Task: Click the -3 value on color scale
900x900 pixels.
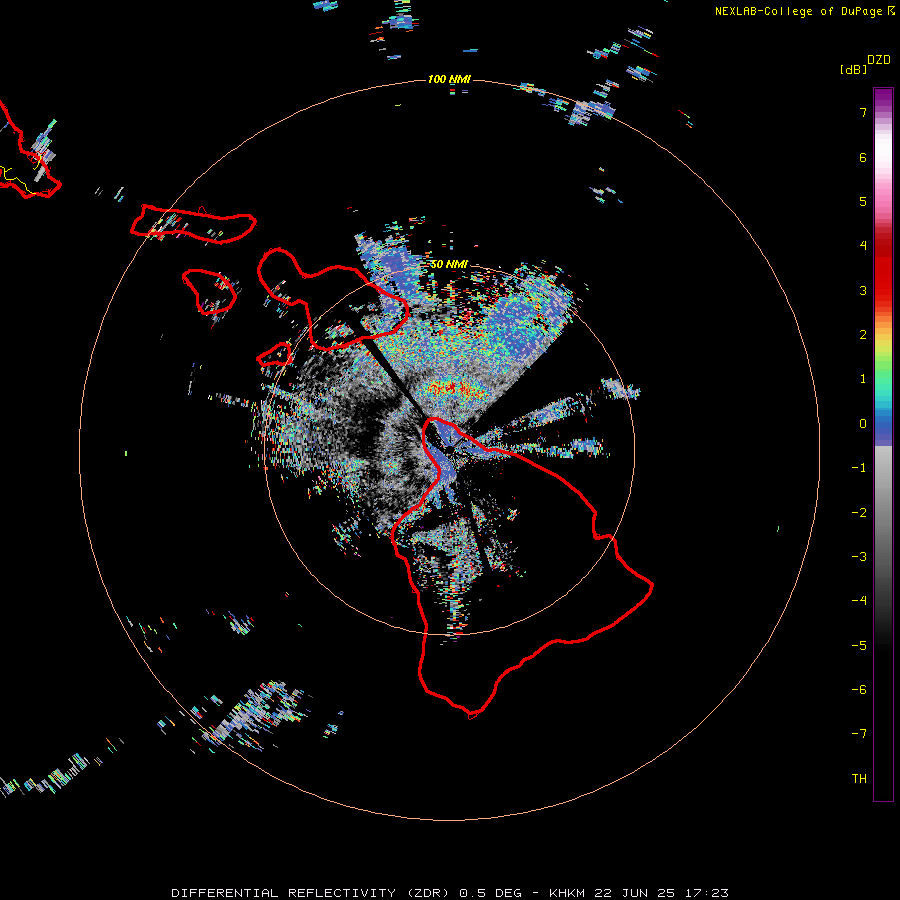Action: pyautogui.click(x=859, y=556)
